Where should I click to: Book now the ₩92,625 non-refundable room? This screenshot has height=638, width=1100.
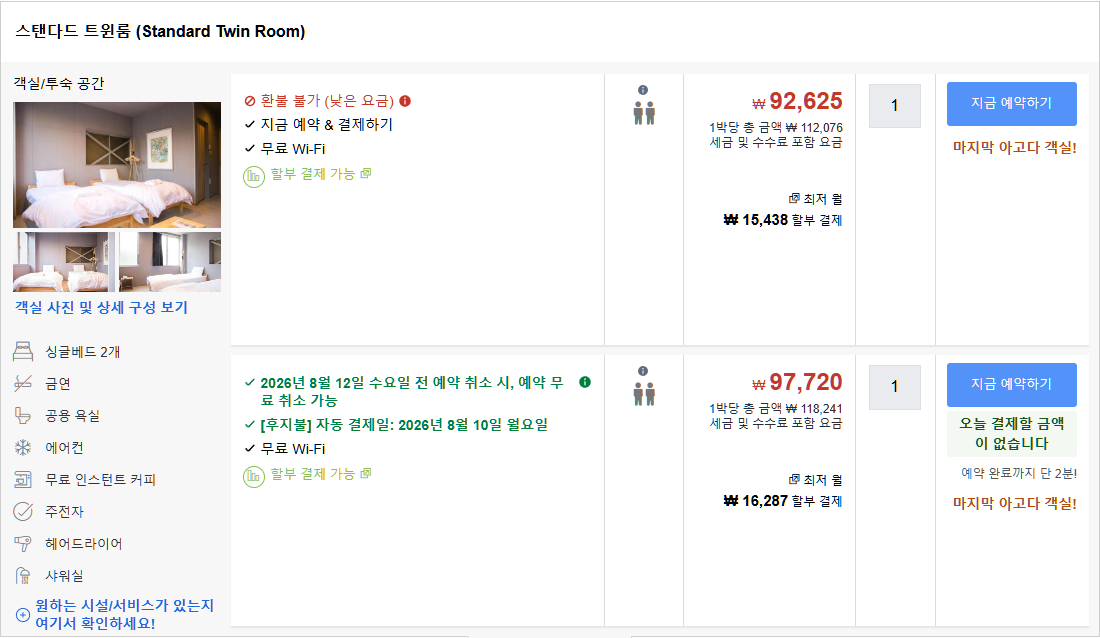click(1011, 104)
